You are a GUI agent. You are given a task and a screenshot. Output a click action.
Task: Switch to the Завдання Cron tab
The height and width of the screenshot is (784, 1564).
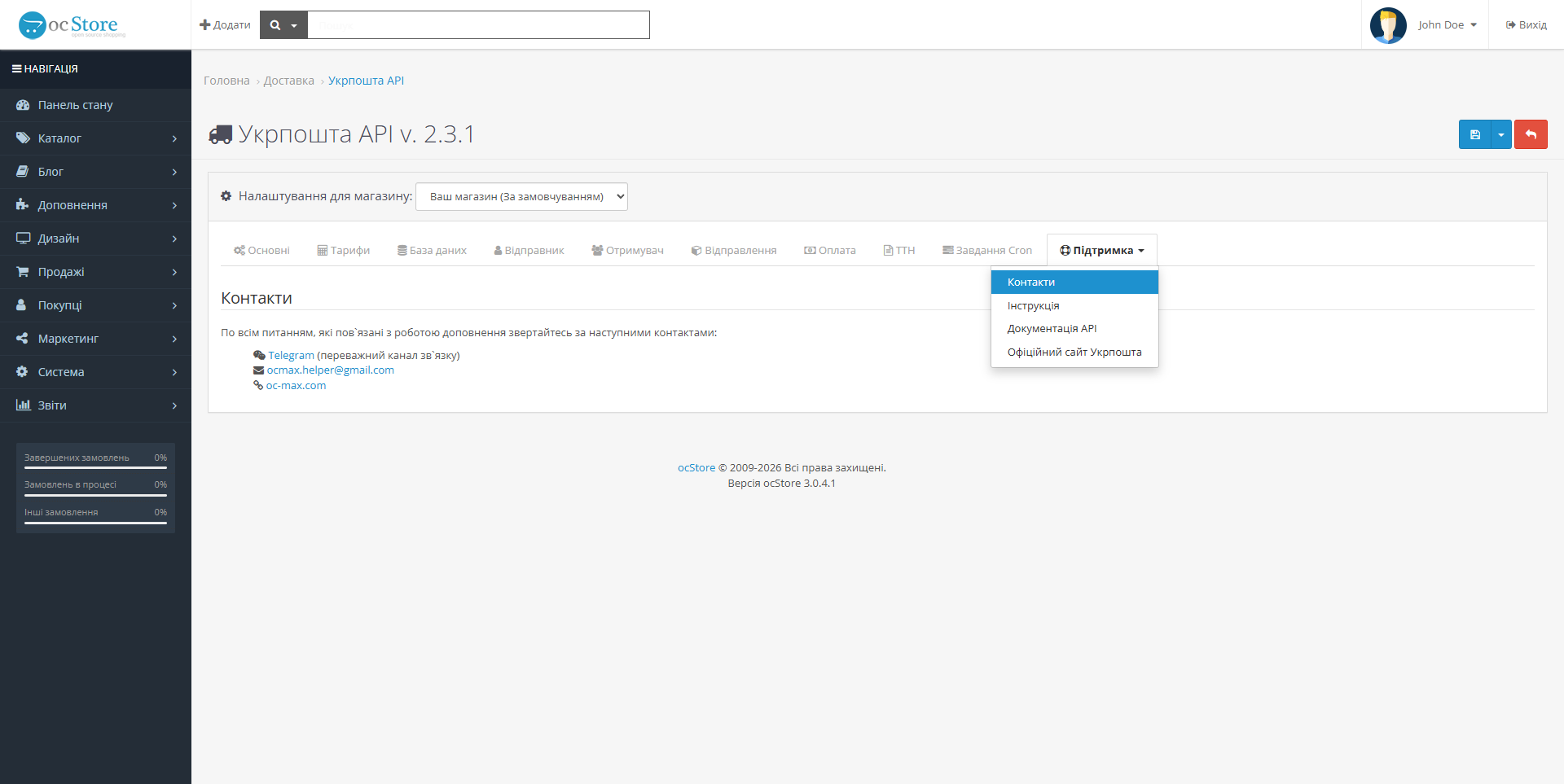987,251
